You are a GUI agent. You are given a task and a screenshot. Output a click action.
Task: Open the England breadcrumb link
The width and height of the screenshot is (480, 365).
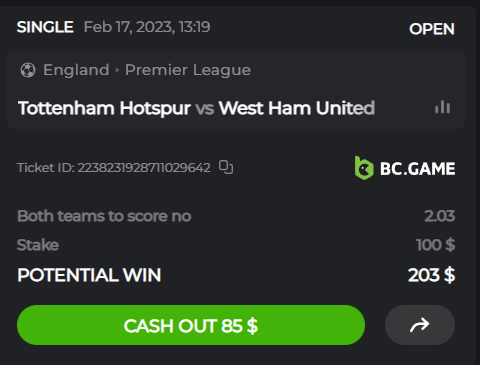click(x=76, y=70)
